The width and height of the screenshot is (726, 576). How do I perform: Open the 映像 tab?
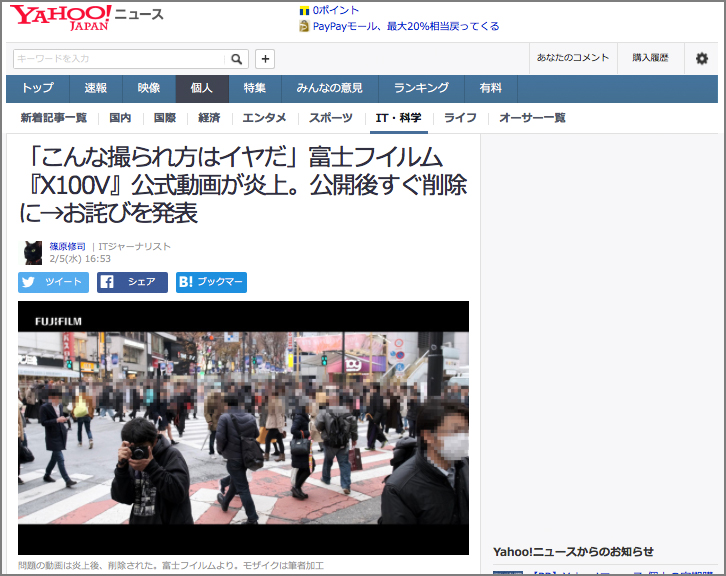(x=149, y=88)
